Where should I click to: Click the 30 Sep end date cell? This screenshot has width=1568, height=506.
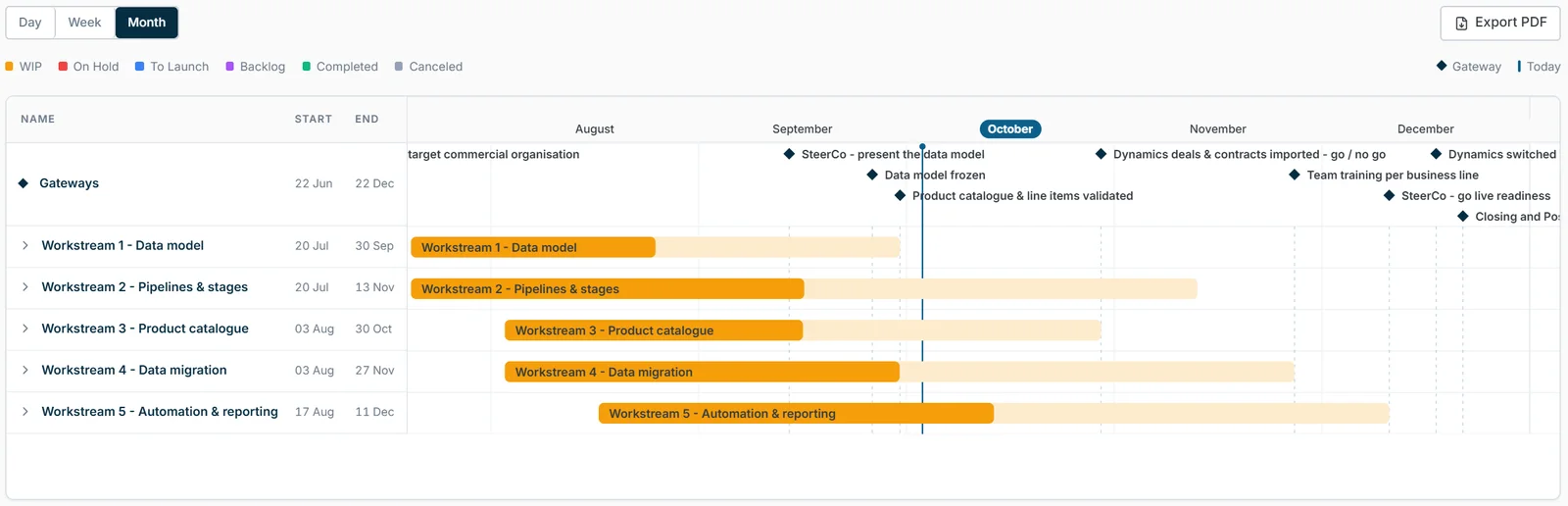(374, 246)
